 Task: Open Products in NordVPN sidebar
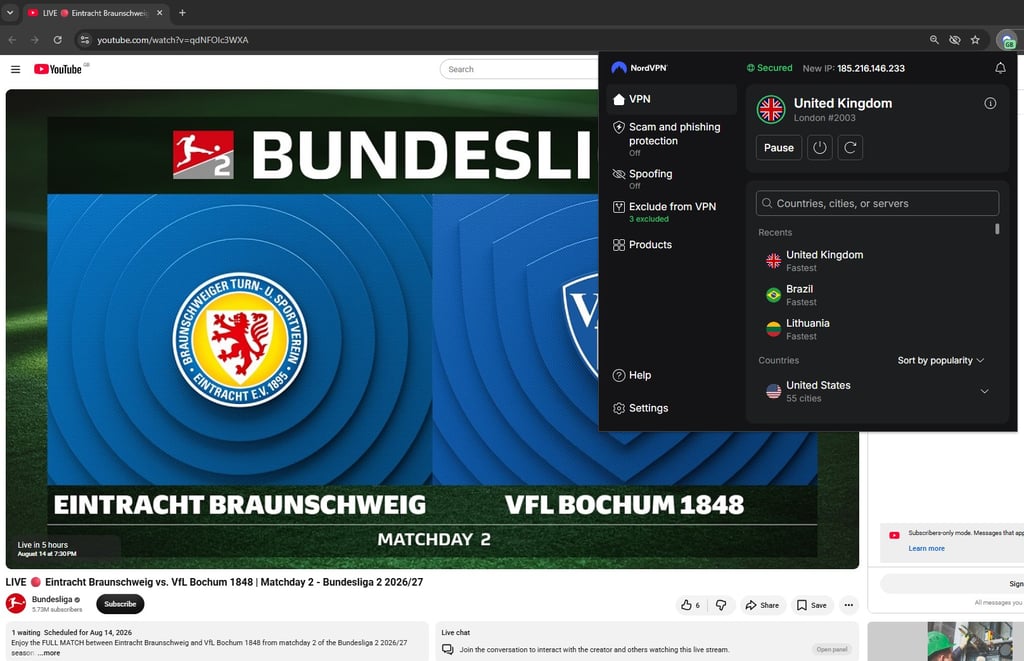[671, 245]
